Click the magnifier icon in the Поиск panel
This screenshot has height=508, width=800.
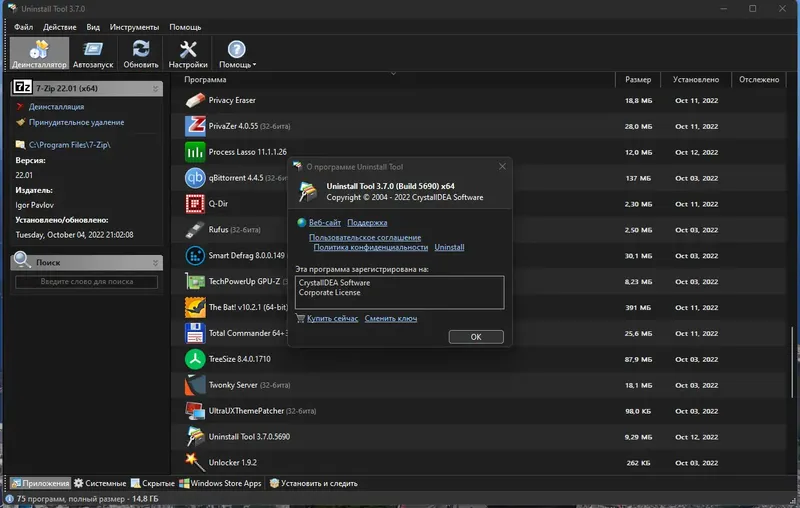(x=21, y=260)
